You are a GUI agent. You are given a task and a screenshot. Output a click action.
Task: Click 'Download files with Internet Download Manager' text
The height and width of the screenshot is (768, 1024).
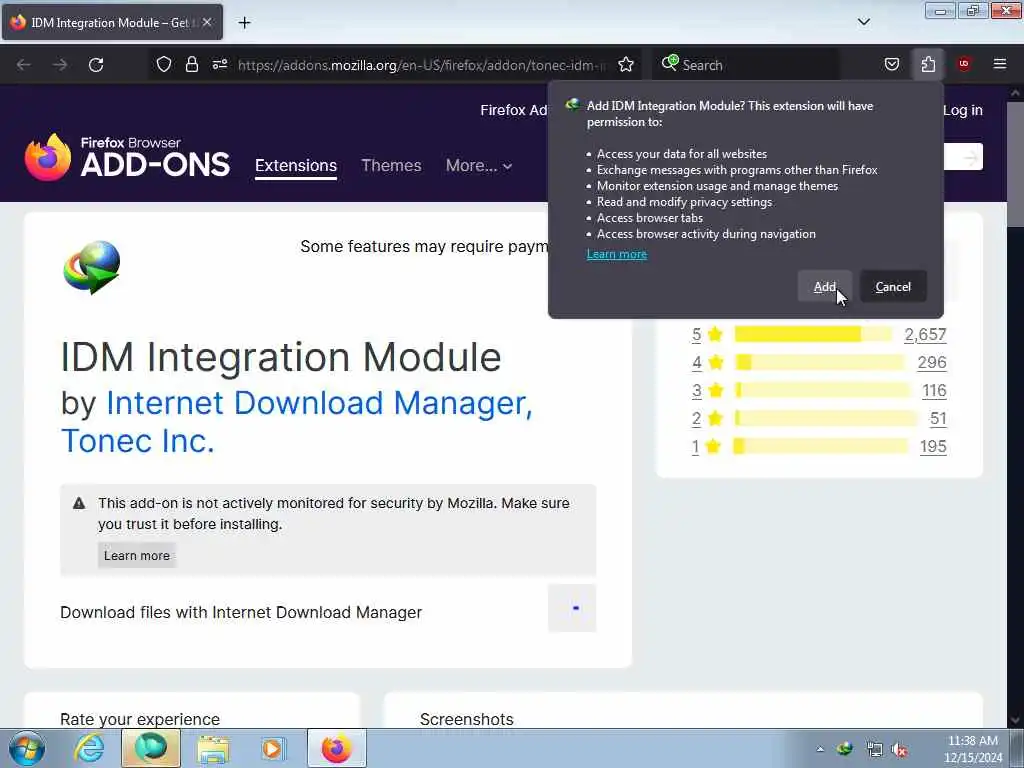click(241, 613)
